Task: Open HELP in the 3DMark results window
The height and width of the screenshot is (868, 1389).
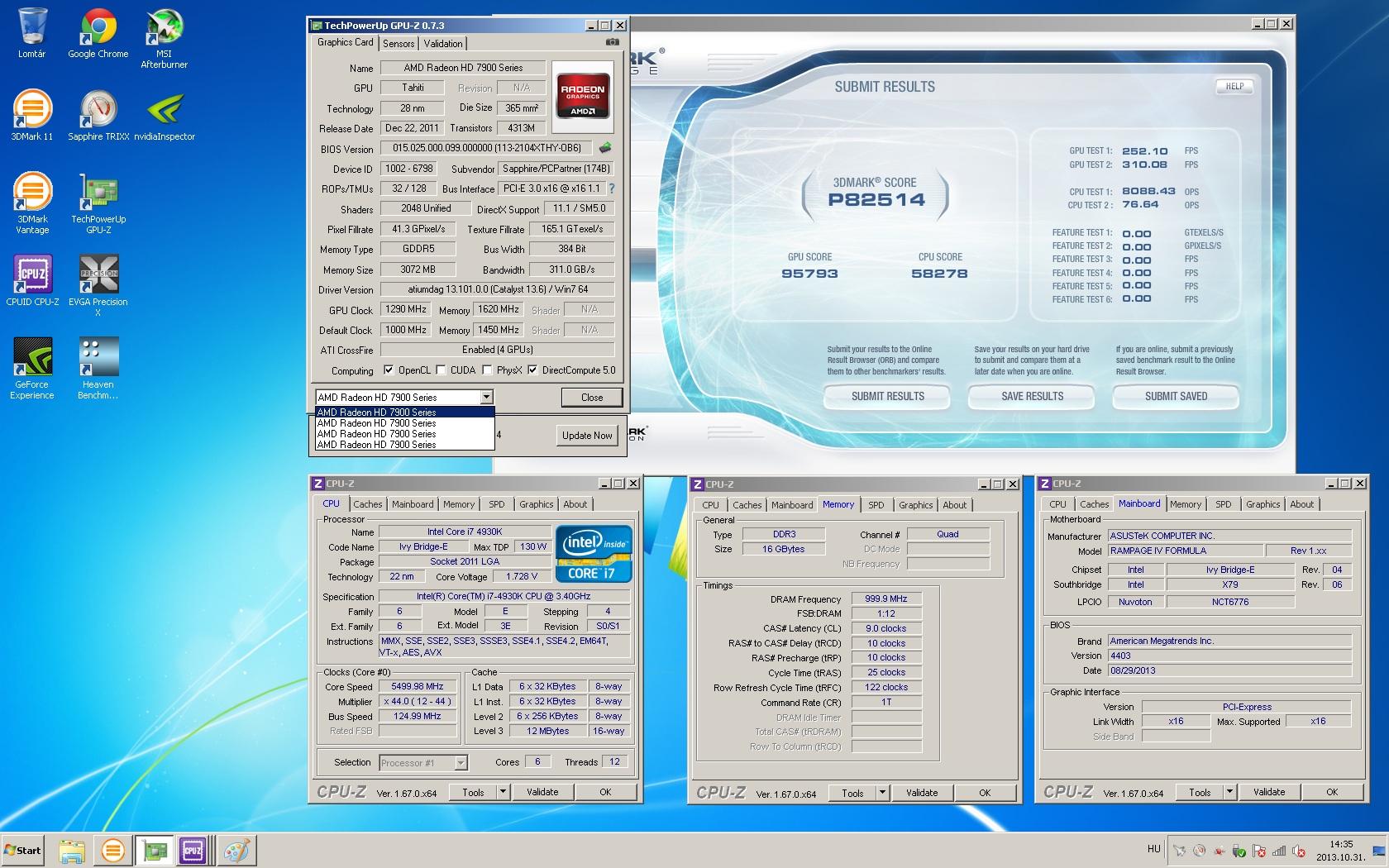Action: (x=1234, y=86)
